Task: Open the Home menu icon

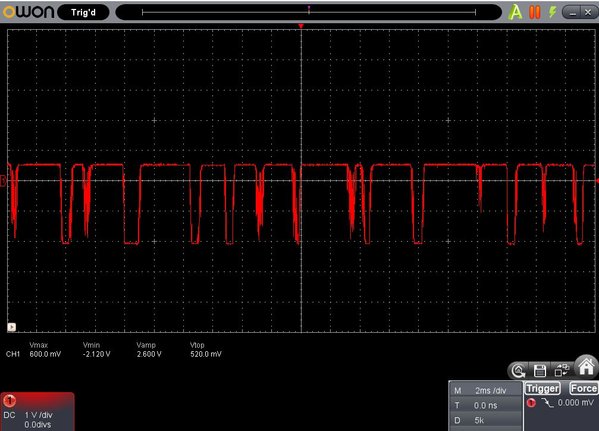Action: tap(586, 367)
